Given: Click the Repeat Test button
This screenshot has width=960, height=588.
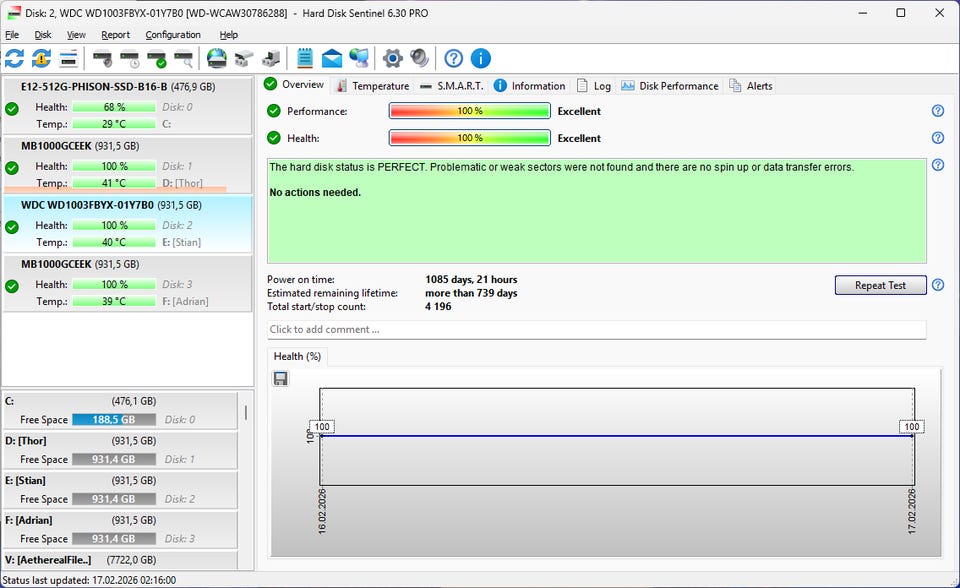Looking at the screenshot, I should [x=880, y=285].
